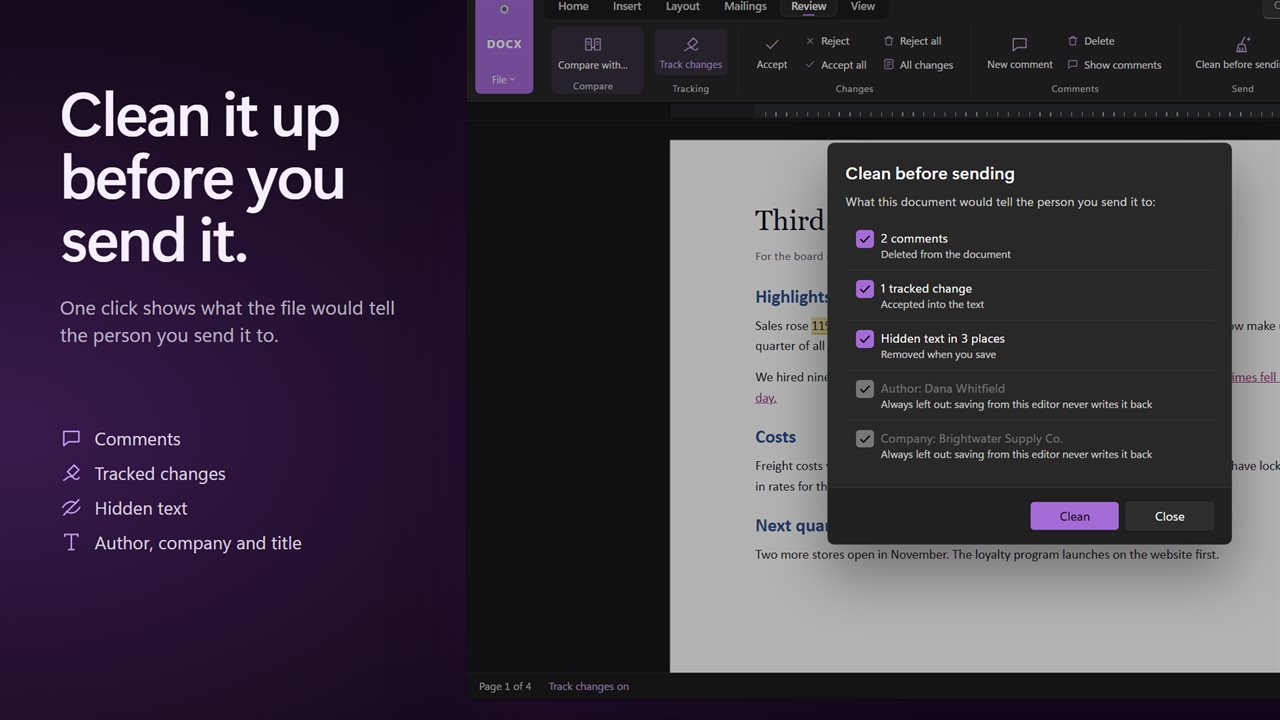Go to the Layout tab
This screenshot has height=720, width=1280.
click(683, 7)
